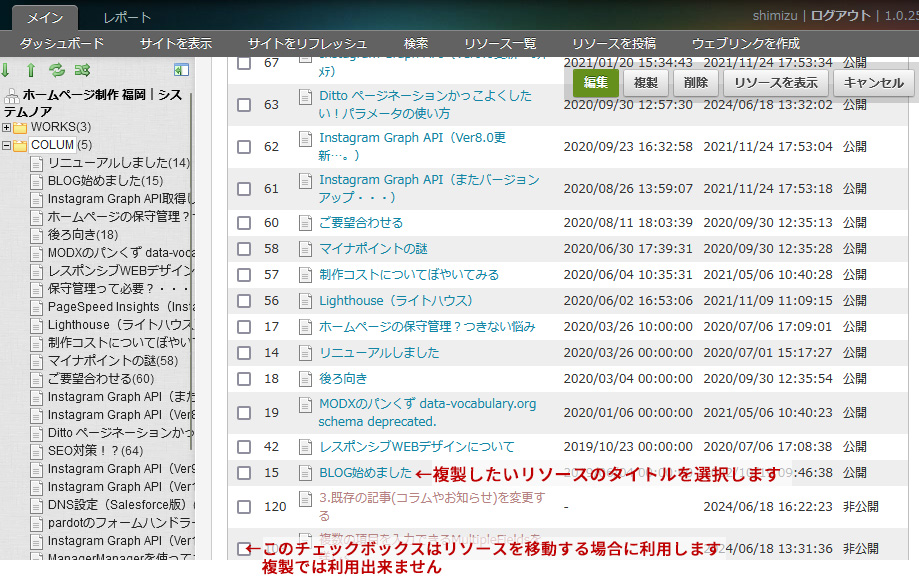Viewport: 919px width, 583px height.
Task: Check the box for resource ID 63
Action: coord(244,105)
